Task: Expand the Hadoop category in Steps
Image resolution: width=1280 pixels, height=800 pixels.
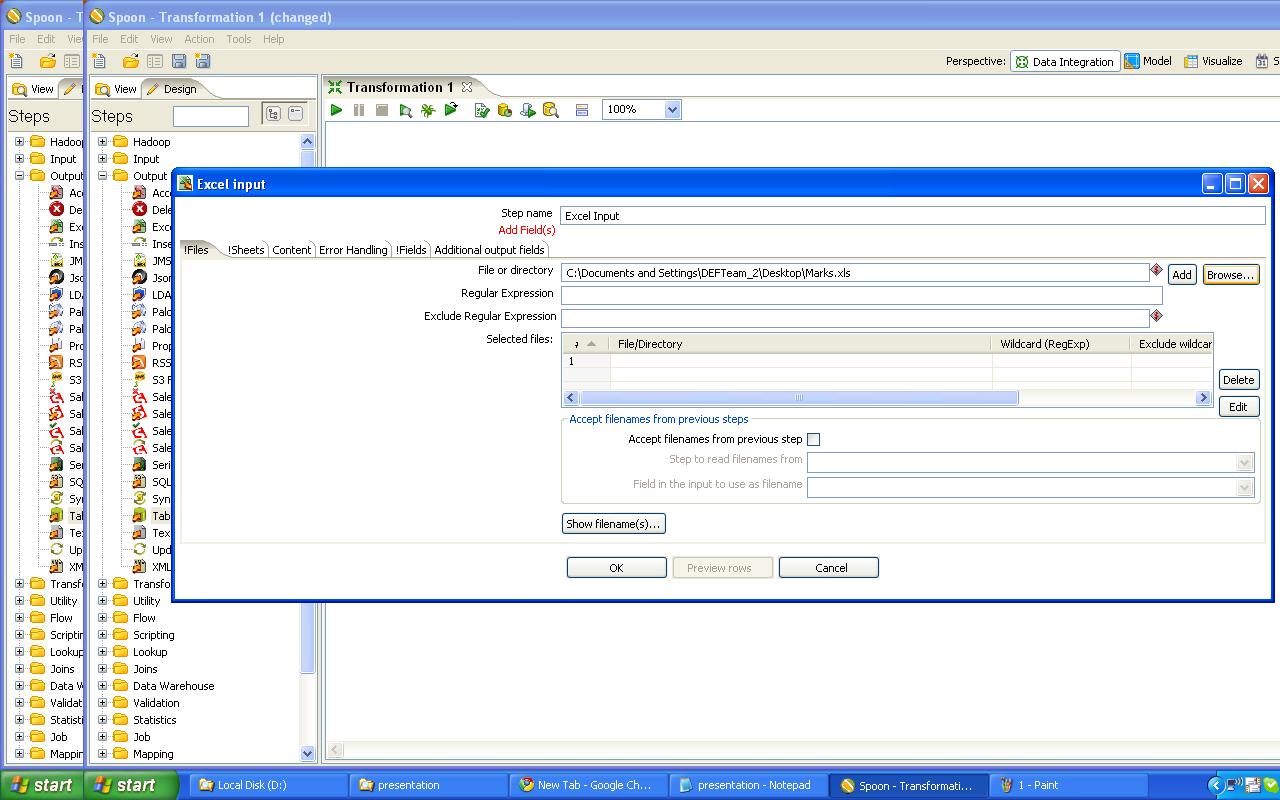Action: pyautogui.click(x=102, y=141)
